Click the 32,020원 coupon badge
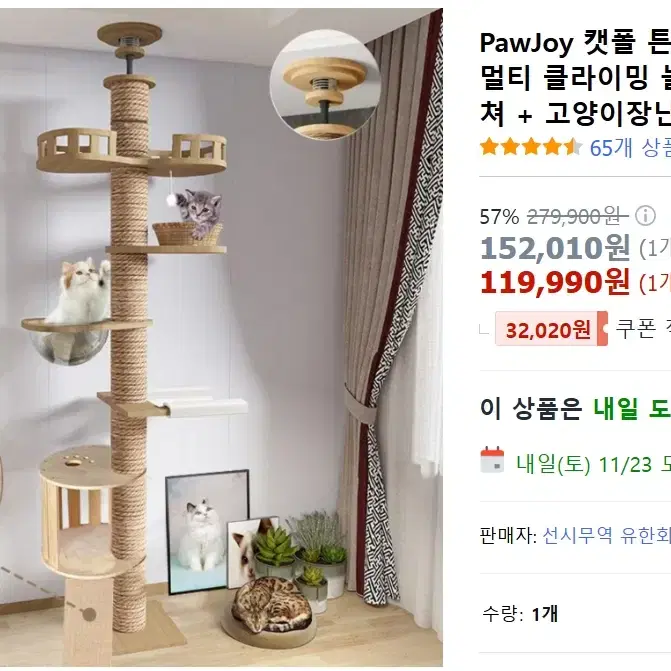 [x=551, y=329]
